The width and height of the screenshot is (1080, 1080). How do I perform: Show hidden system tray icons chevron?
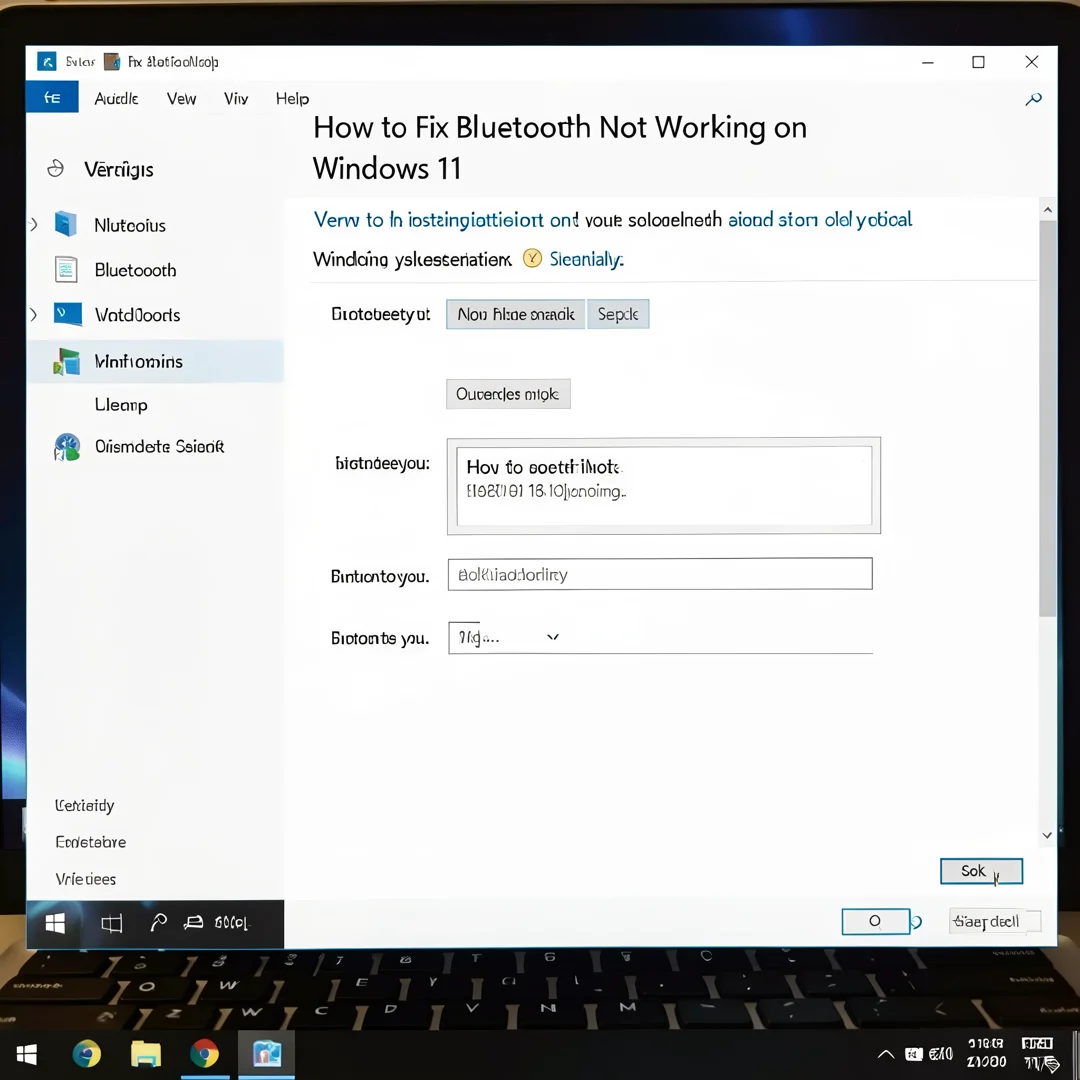tap(886, 1054)
